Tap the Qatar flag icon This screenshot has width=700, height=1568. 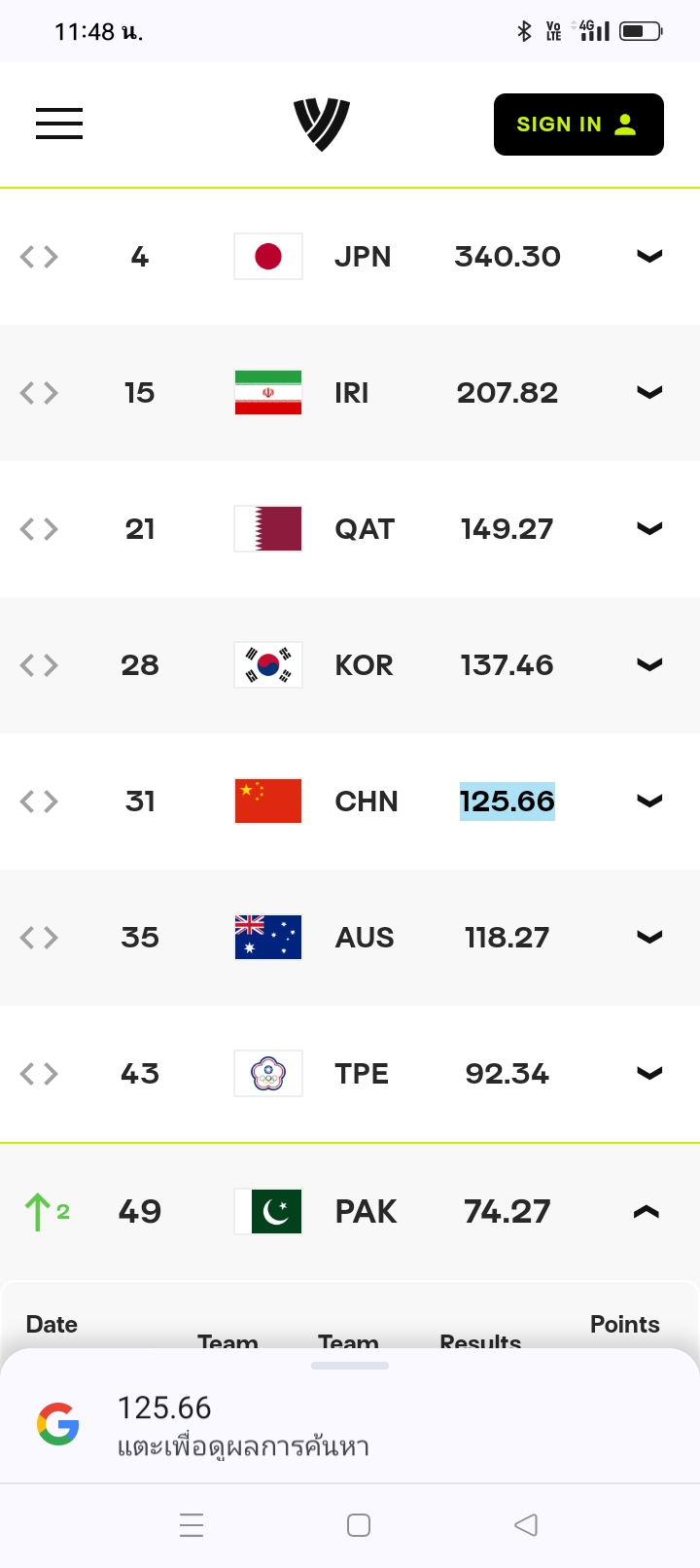coord(268,529)
